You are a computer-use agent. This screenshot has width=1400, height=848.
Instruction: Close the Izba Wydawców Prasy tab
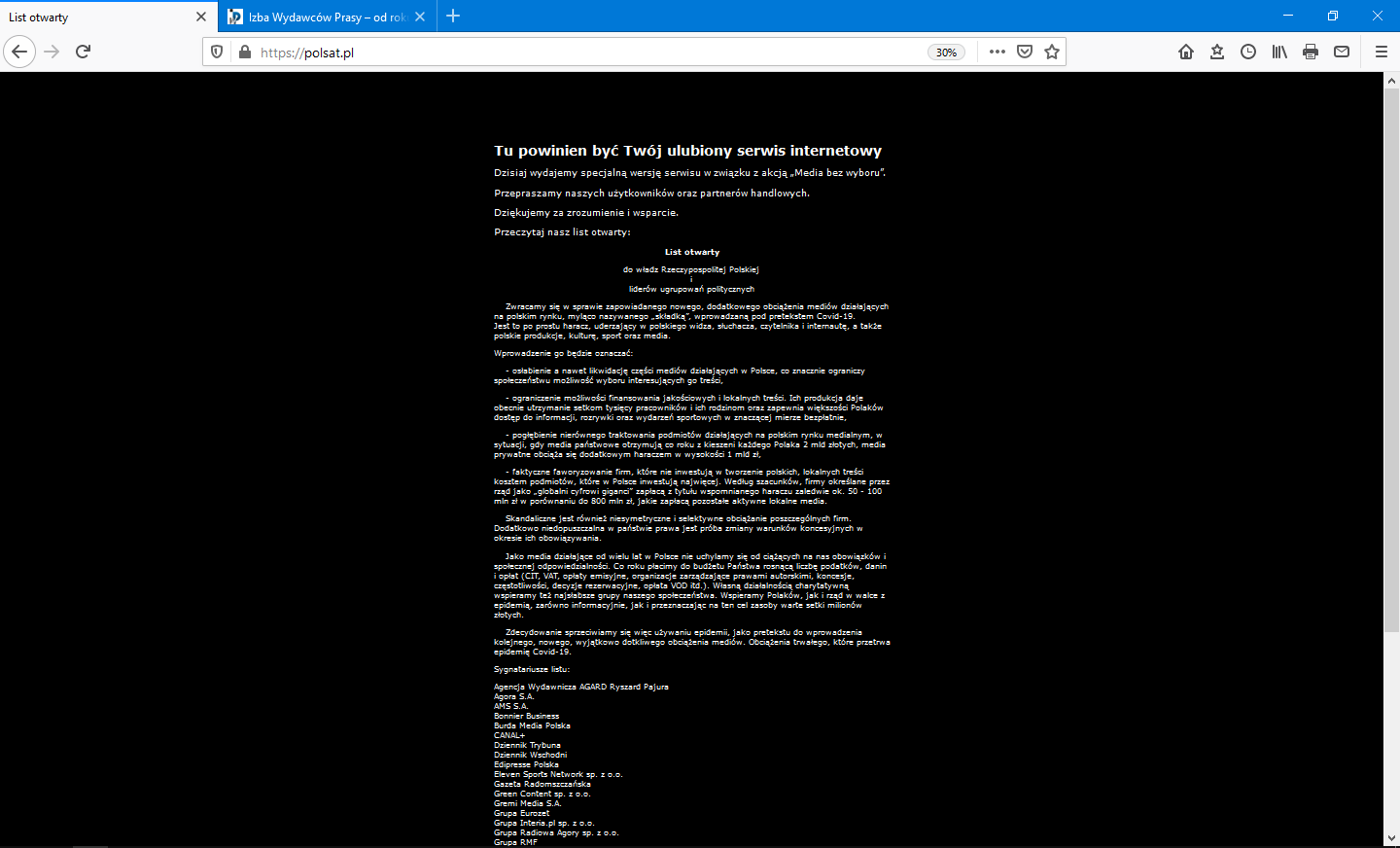tap(420, 17)
